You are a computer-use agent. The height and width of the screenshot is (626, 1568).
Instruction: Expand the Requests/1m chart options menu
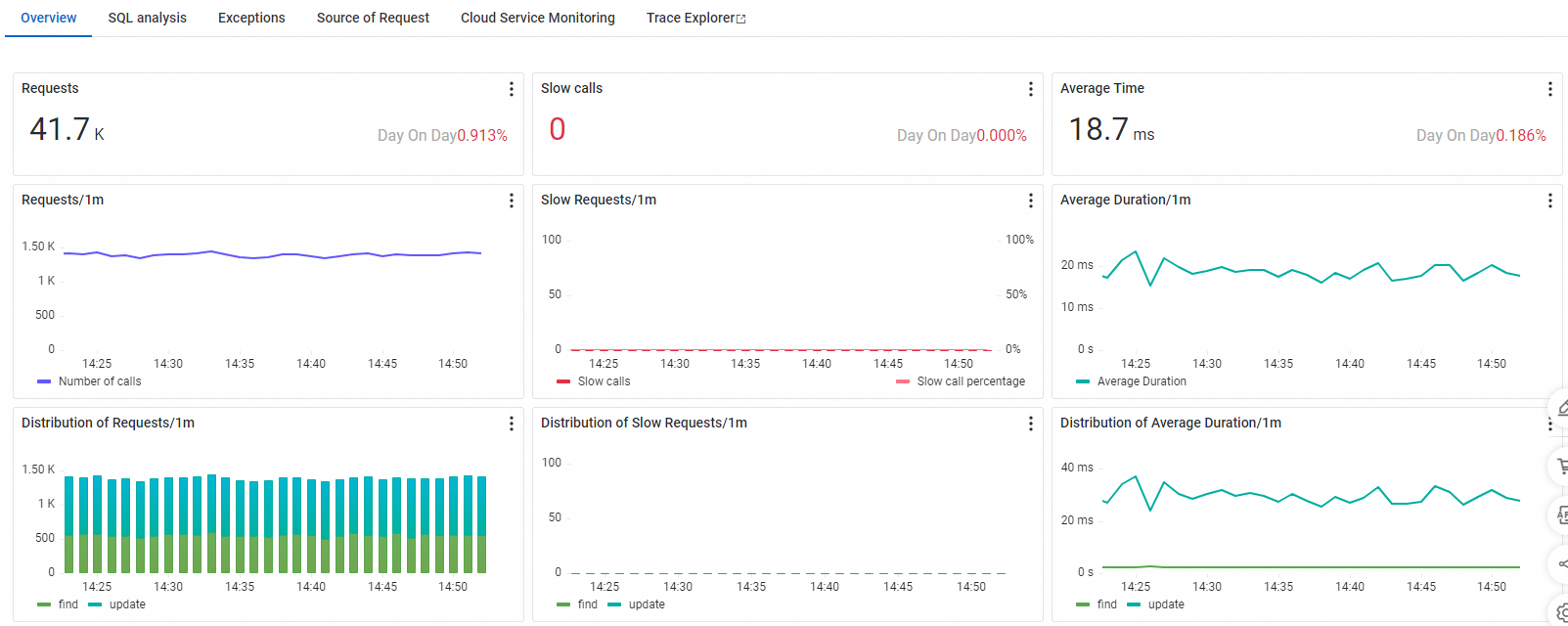coord(511,201)
